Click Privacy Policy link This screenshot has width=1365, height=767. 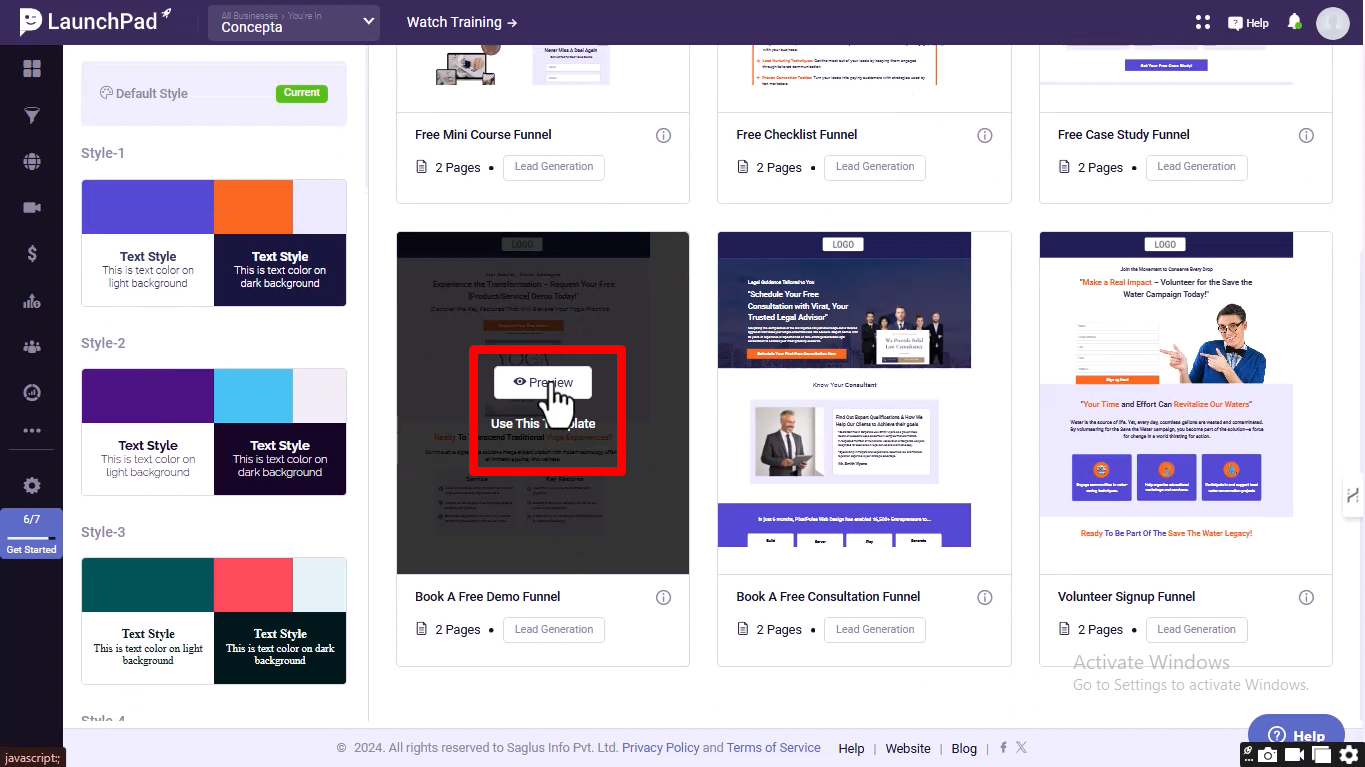click(661, 748)
